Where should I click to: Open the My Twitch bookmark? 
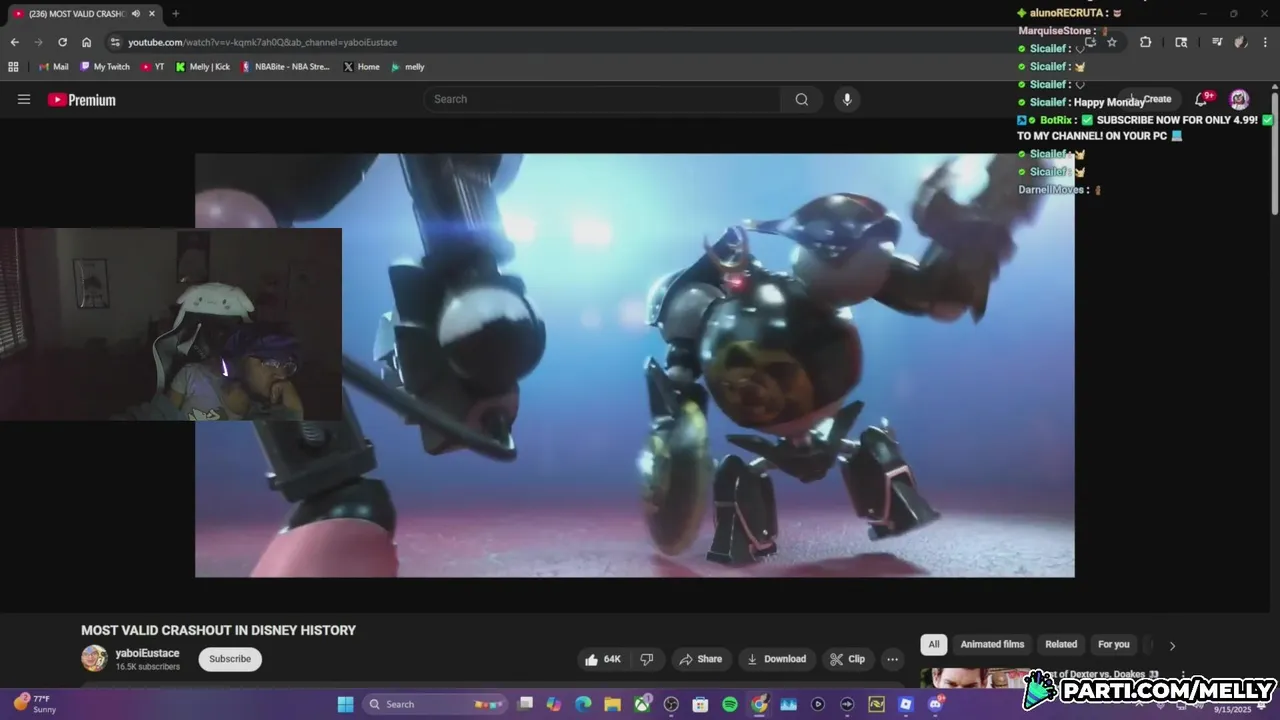(105, 67)
